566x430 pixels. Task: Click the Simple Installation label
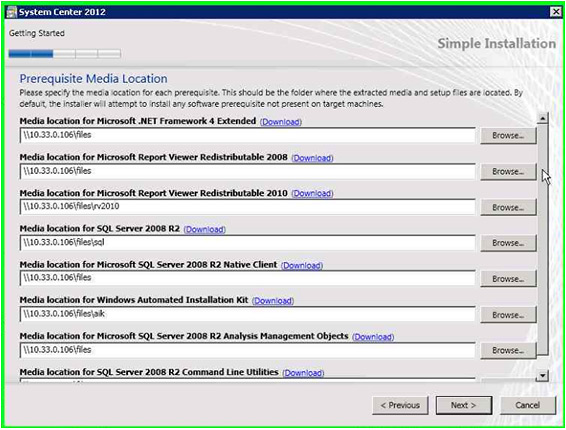(497, 43)
